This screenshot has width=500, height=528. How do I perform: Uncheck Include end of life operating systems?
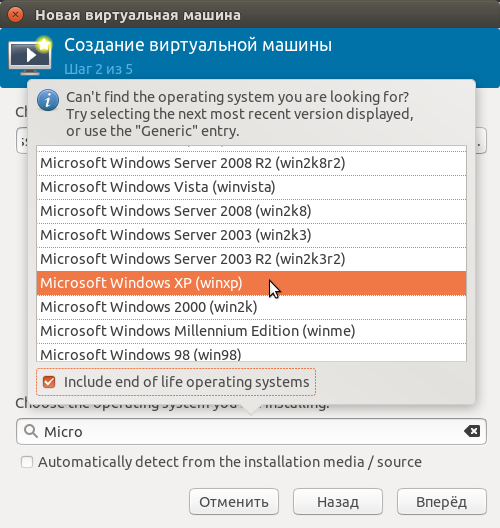49,382
